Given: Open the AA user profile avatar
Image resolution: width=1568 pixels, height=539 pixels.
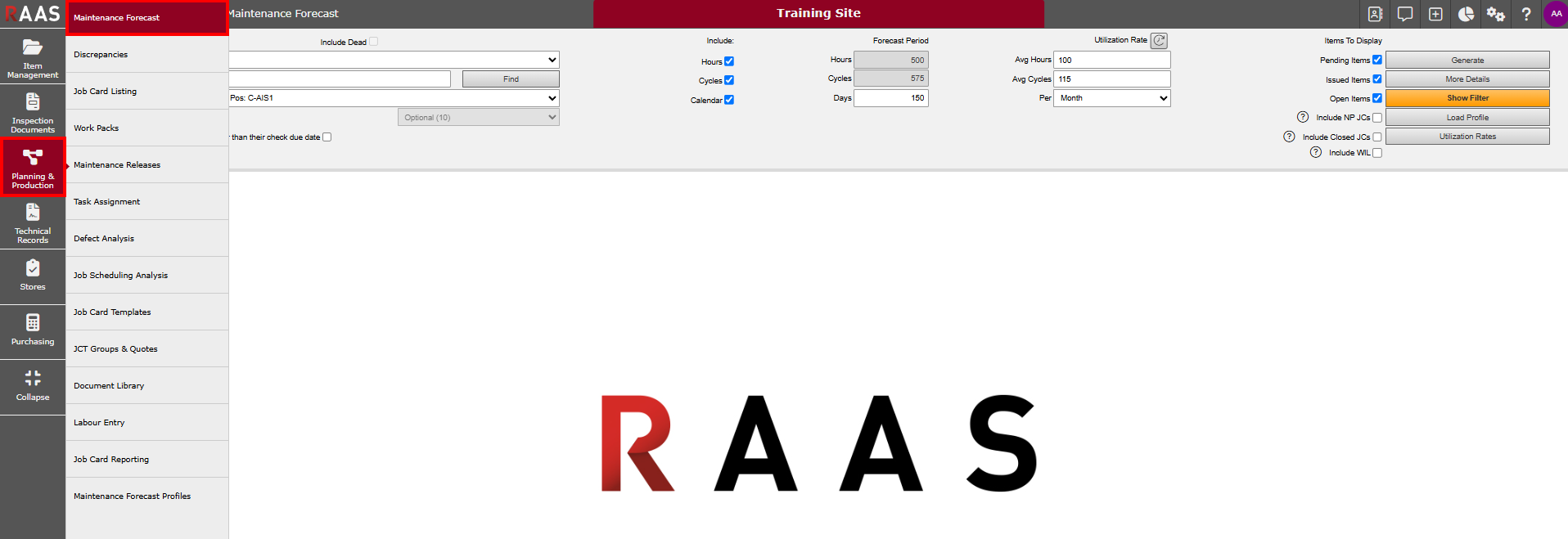Looking at the screenshot, I should [1556, 14].
